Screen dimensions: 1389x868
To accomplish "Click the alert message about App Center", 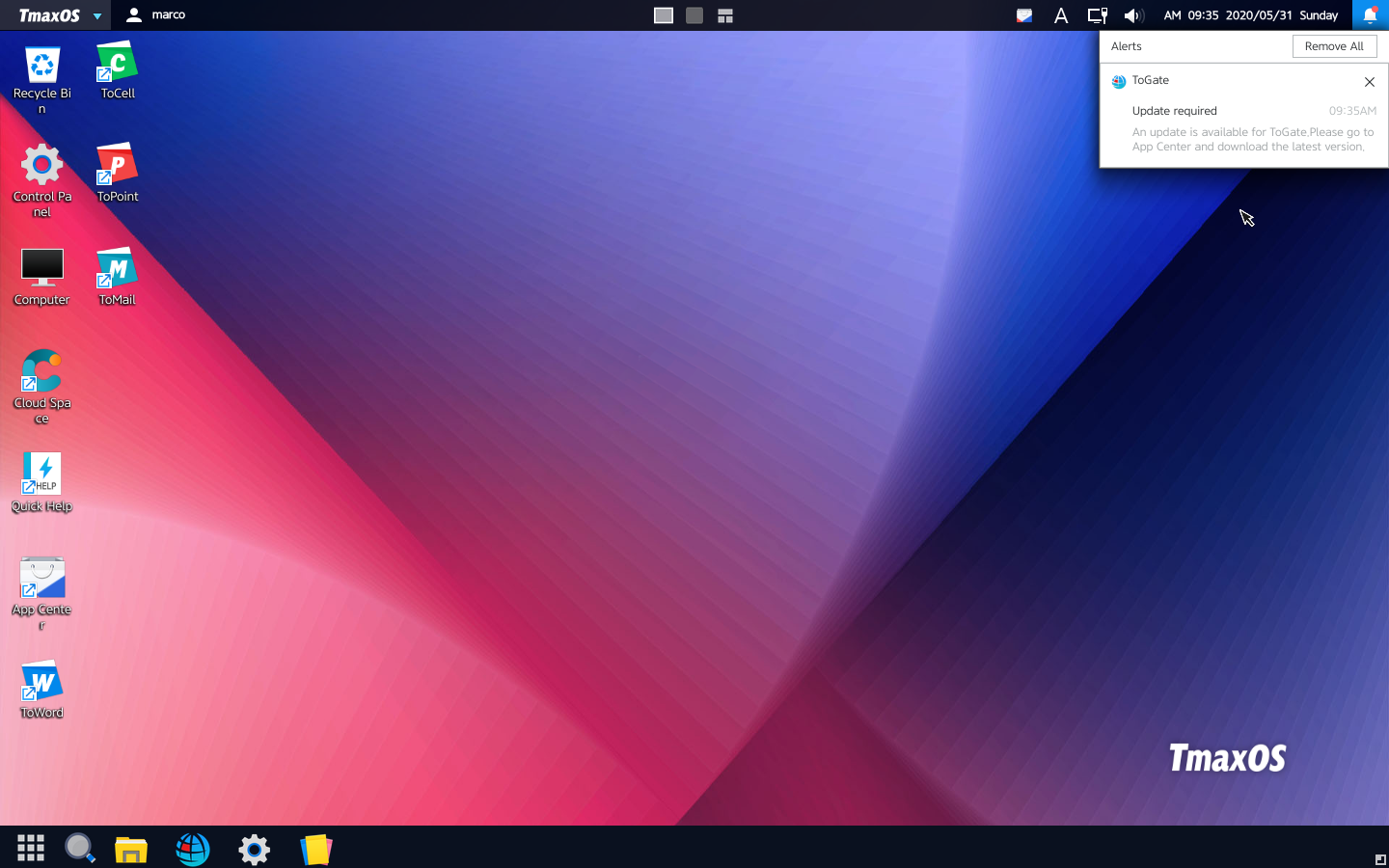I will coord(1253,140).
